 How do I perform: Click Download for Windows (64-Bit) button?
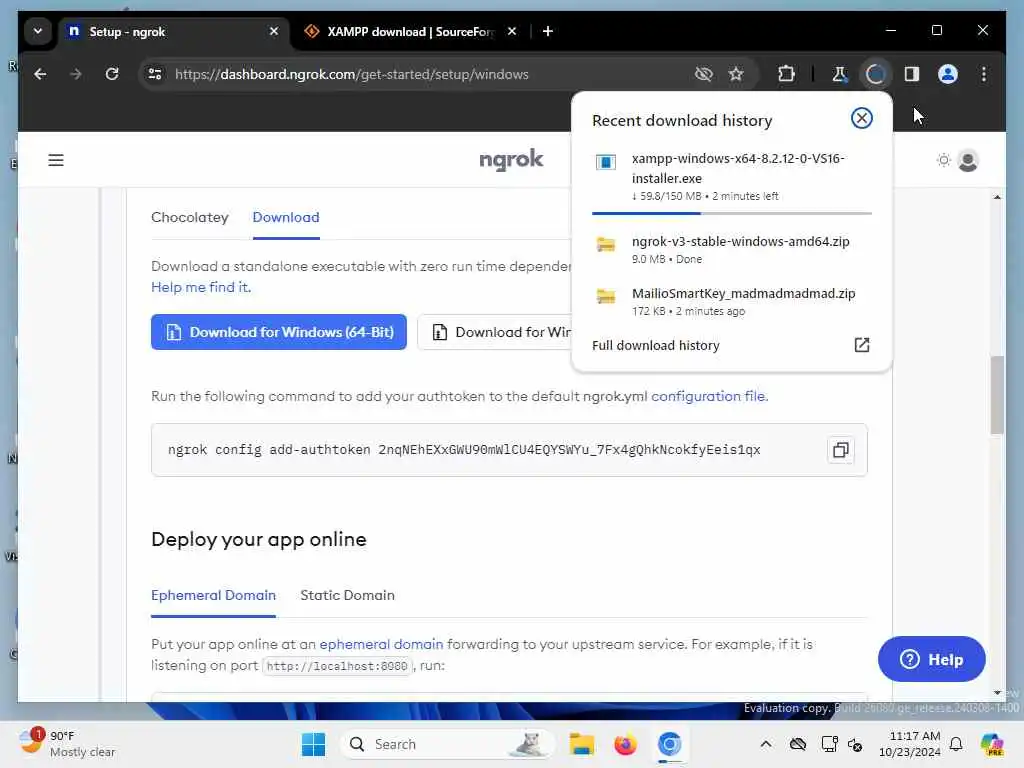pos(279,332)
